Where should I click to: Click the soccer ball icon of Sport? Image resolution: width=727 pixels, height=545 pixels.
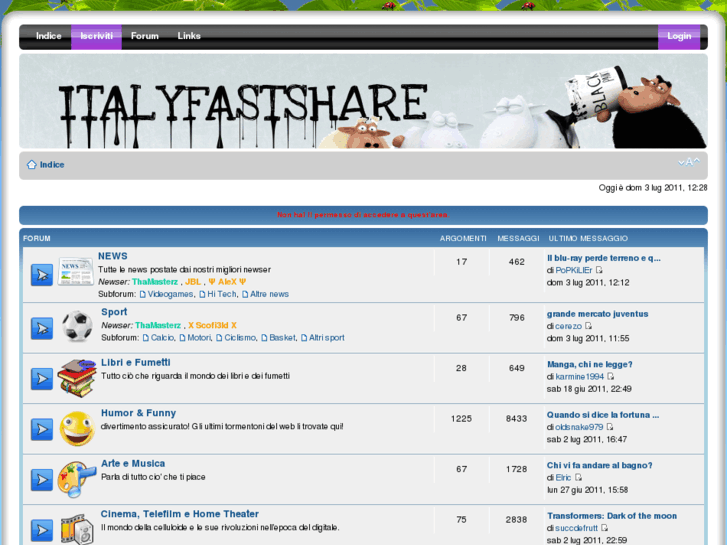77,326
